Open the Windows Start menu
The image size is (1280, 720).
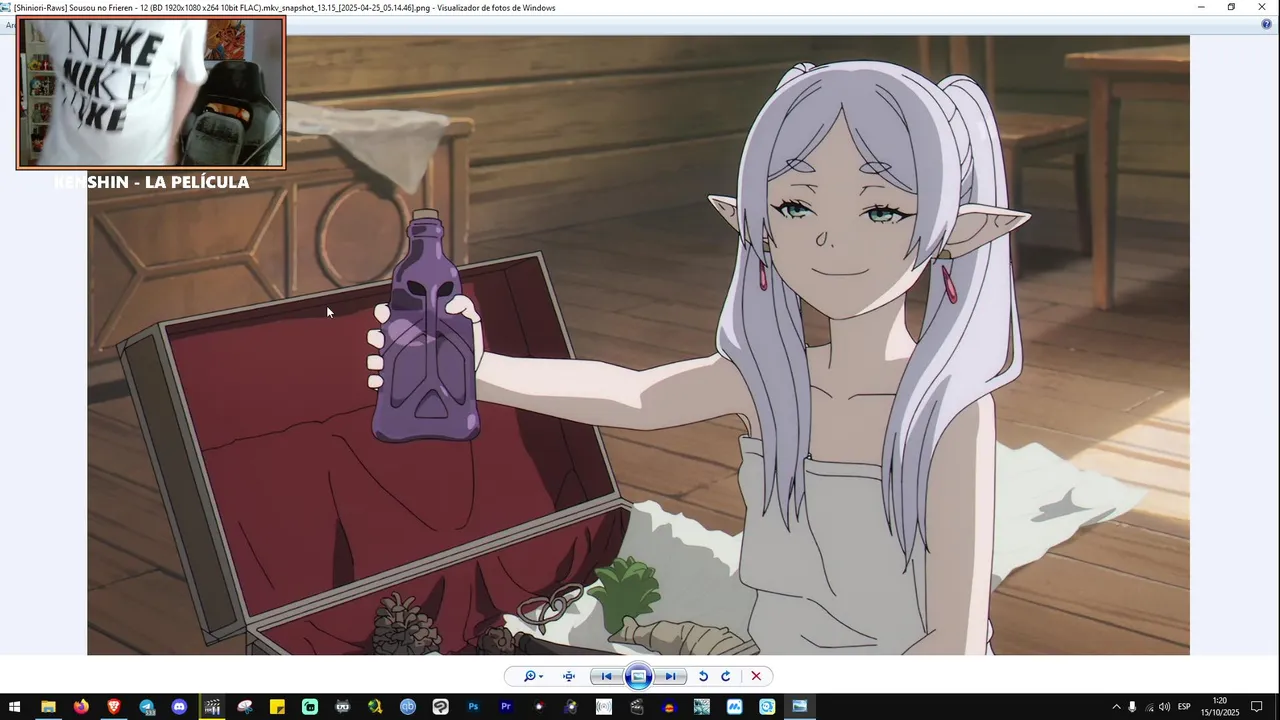point(15,706)
